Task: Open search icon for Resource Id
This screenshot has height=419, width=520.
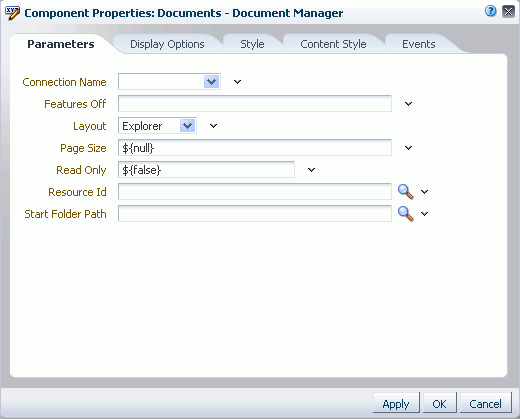Action: pos(405,192)
